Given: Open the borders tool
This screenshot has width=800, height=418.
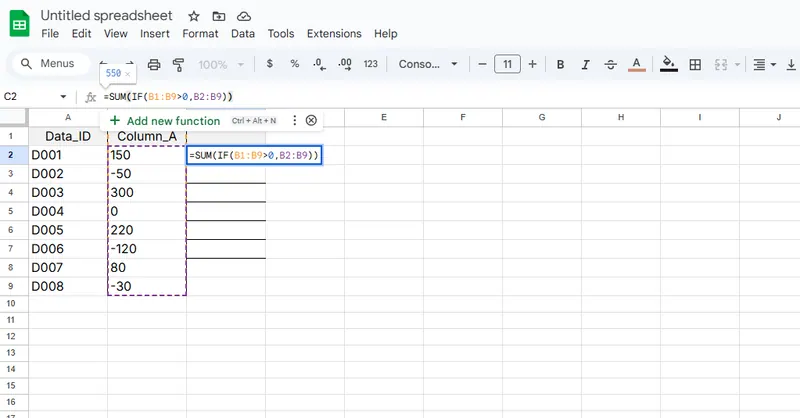Looking at the screenshot, I should [x=696, y=64].
